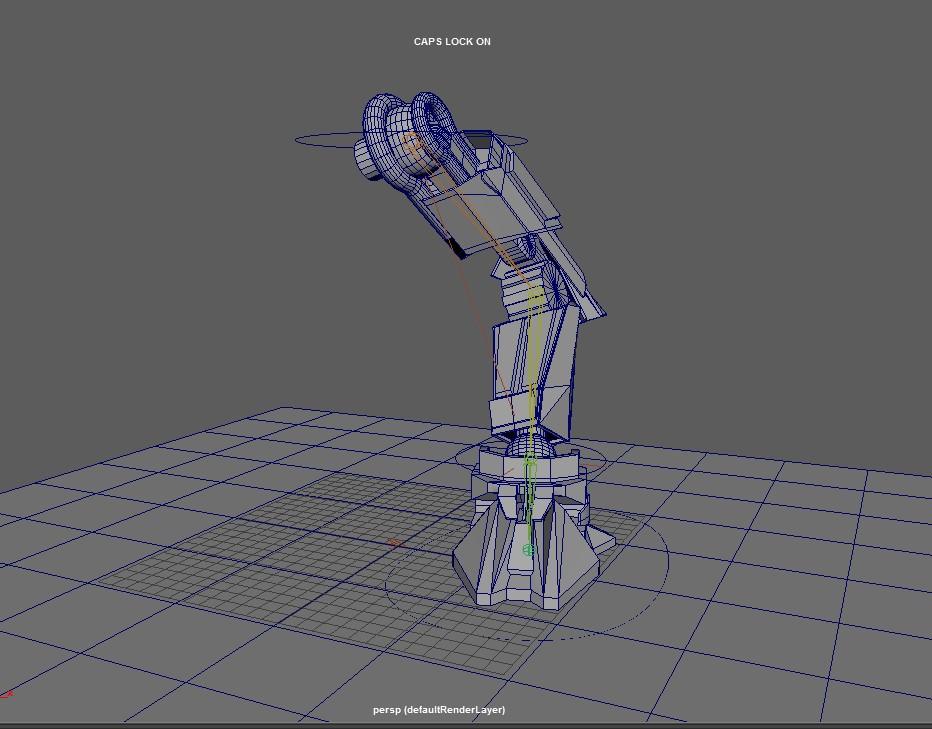Click the "CAPS LOCK ON" heads-up message
This screenshot has height=729, width=932.
pos(452,42)
